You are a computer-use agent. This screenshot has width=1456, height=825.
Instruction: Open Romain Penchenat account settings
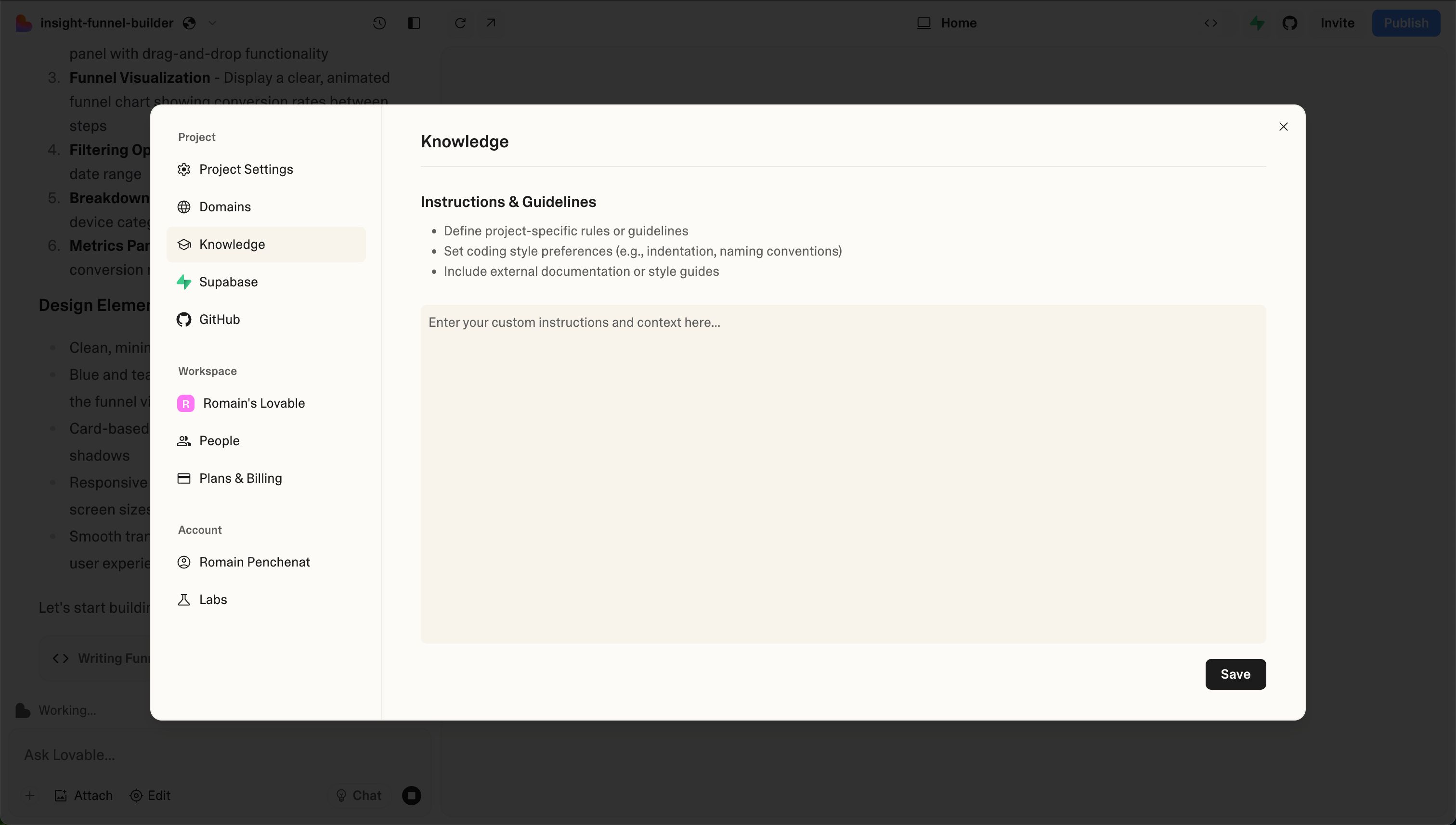coord(266,562)
